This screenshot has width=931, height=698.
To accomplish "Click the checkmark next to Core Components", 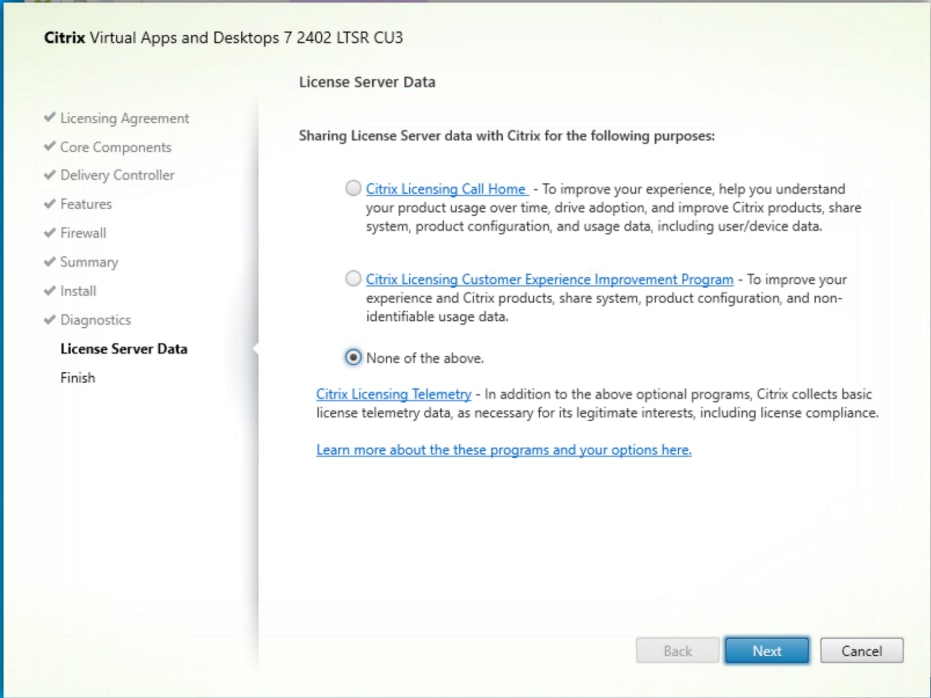I will coord(50,146).
